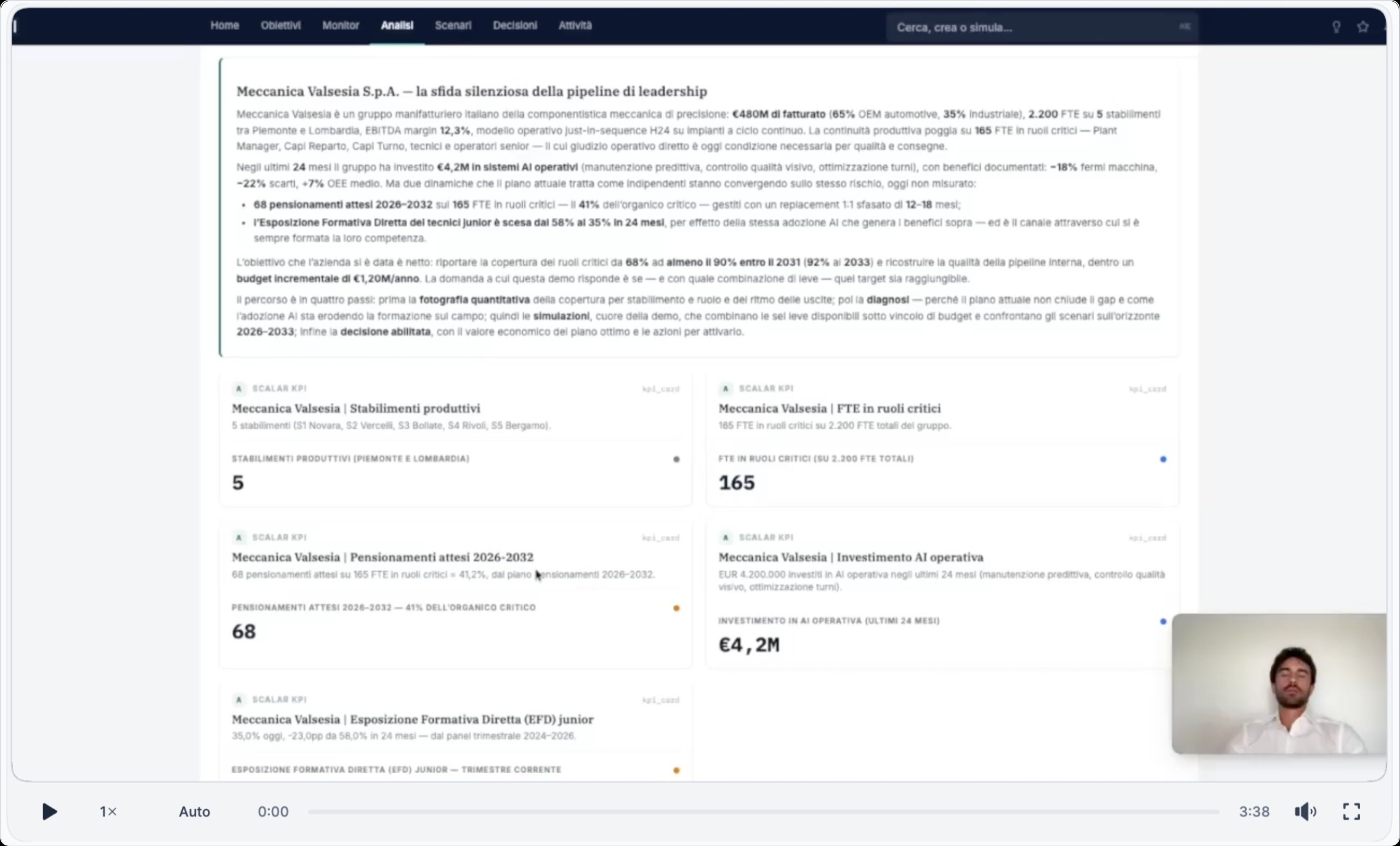Viewport: 1400px width, 846px height.
Task: Click the video progress bar
Action: pos(763,812)
